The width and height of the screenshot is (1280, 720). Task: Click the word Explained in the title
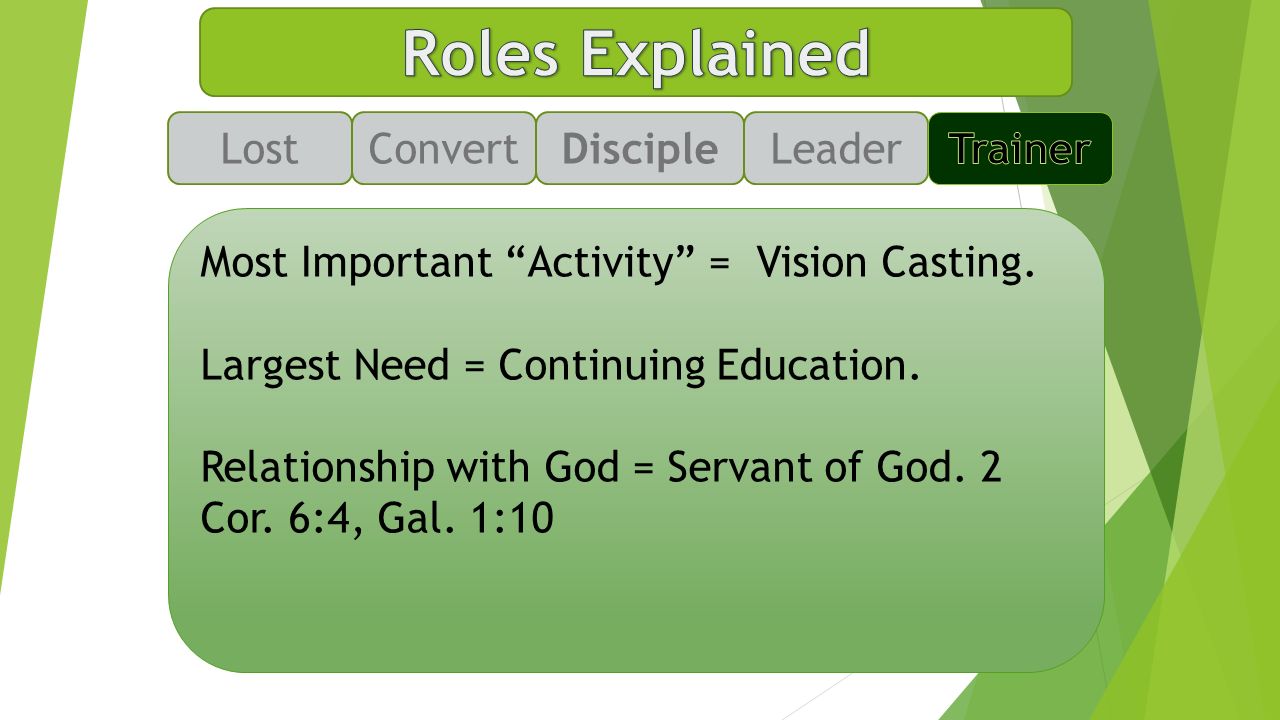[x=726, y=53]
